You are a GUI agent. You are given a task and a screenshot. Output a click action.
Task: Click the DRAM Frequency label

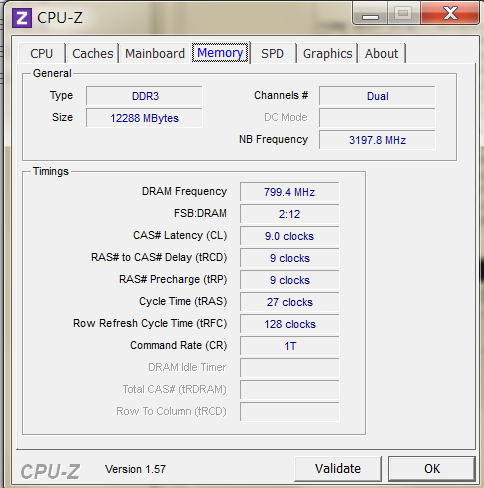point(184,191)
